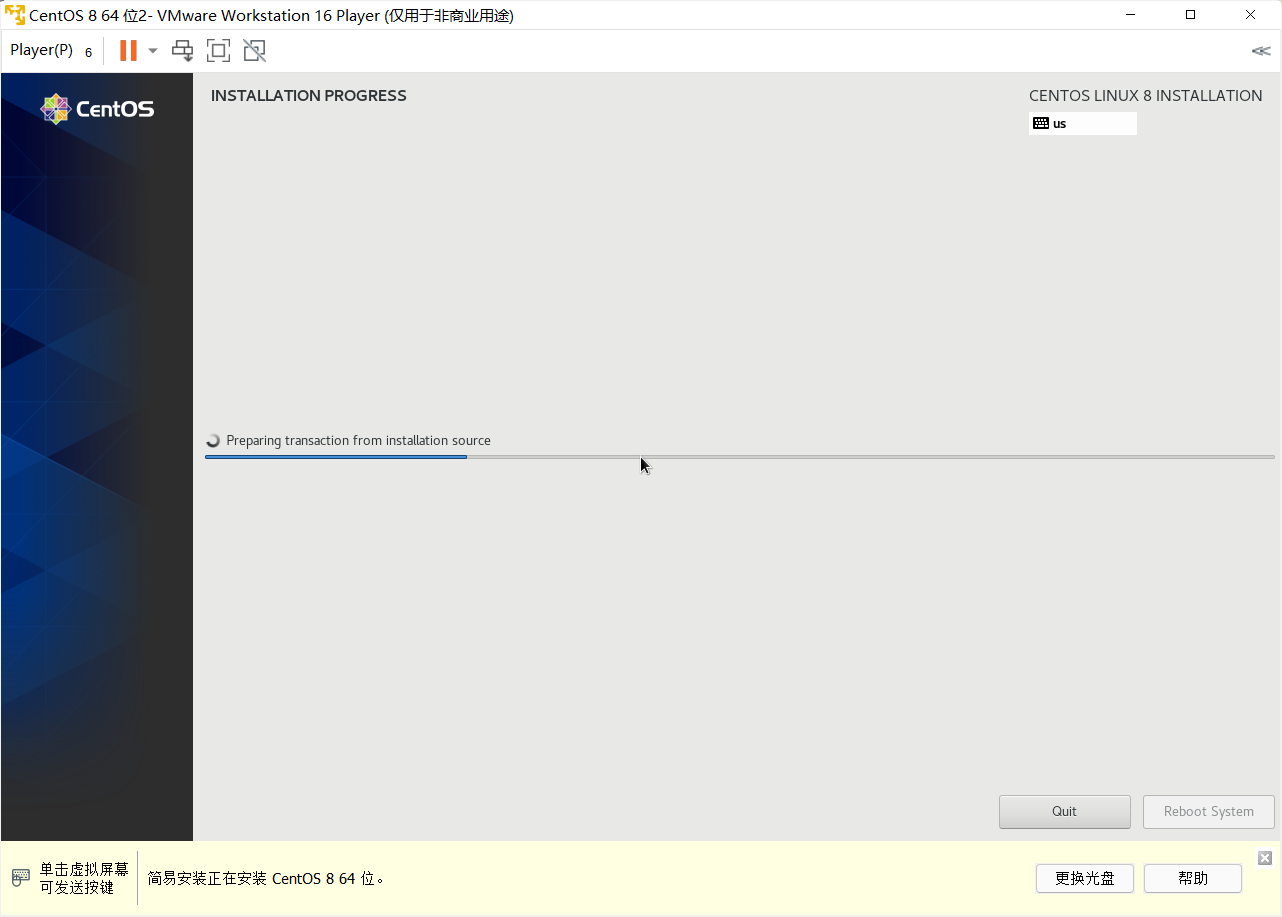The image size is (1282, 917).
Task: Click the Quit button
Action: (x=1065, y=812)
